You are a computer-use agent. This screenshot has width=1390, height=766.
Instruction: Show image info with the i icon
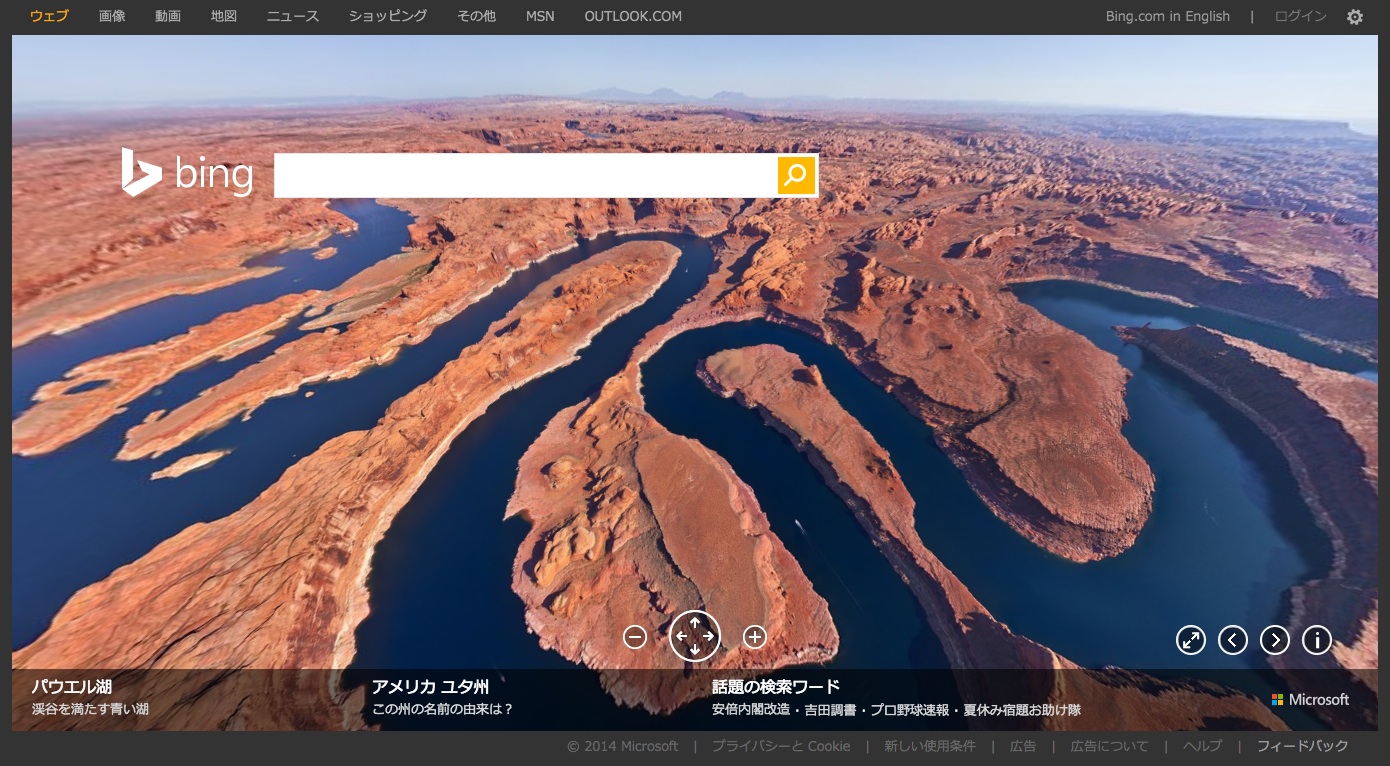click(x=1317, y=640)
